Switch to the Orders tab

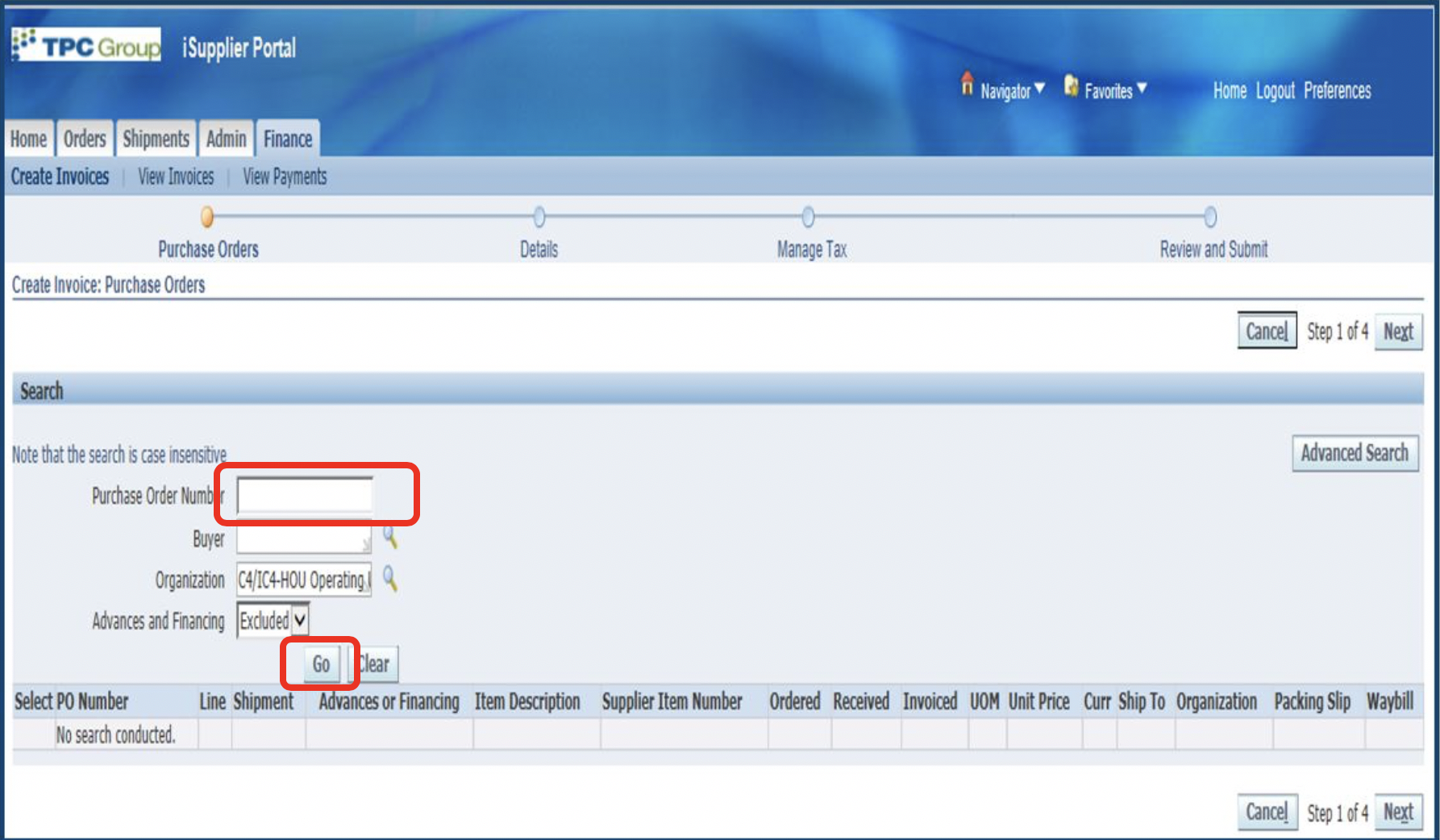coord(85,139)
